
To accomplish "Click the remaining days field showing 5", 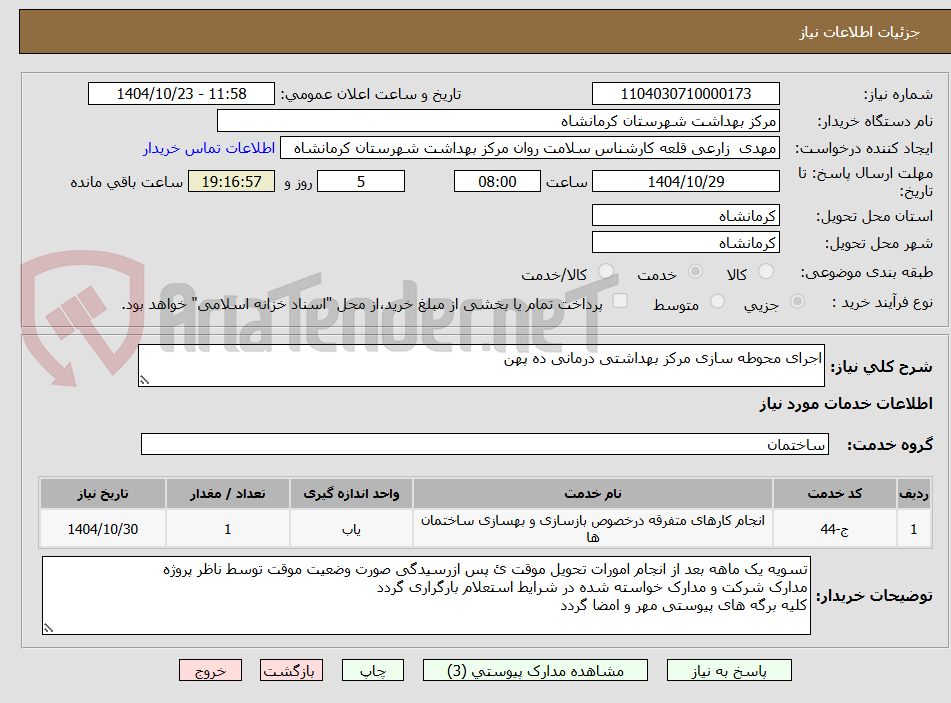I will tap(361, 181).
